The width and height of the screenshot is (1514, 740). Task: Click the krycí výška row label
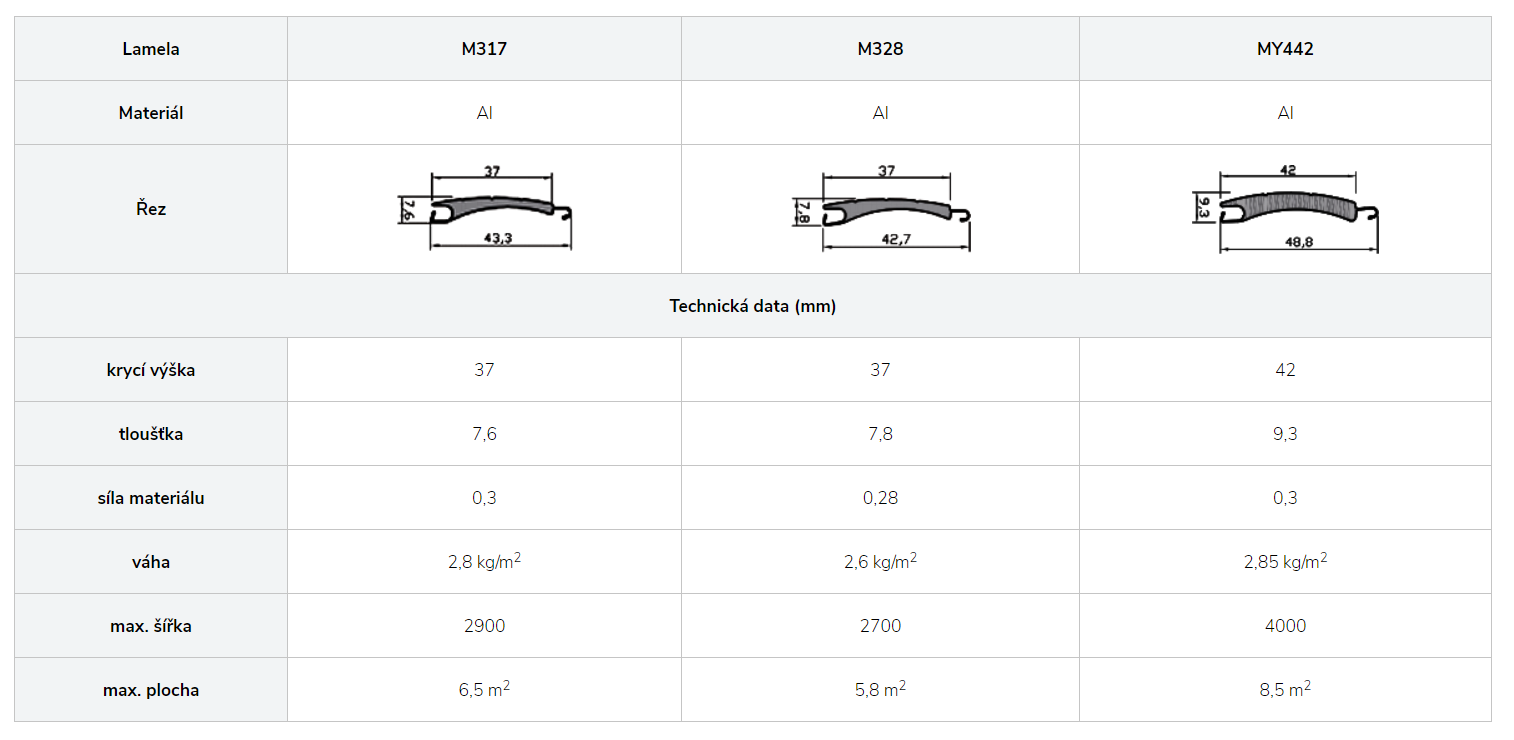point(151,370)
